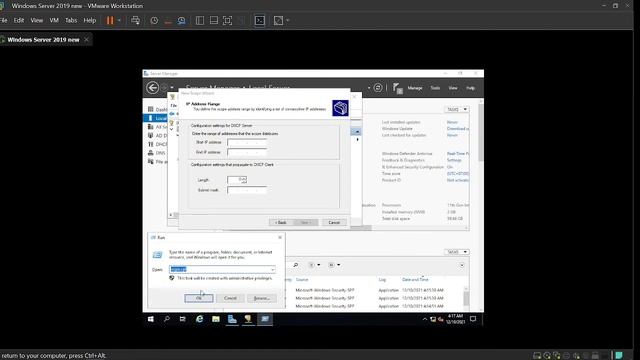Enter full screen mode icon in VMware toolbar
Screen dimensions: 640x360
click(227, 20)
